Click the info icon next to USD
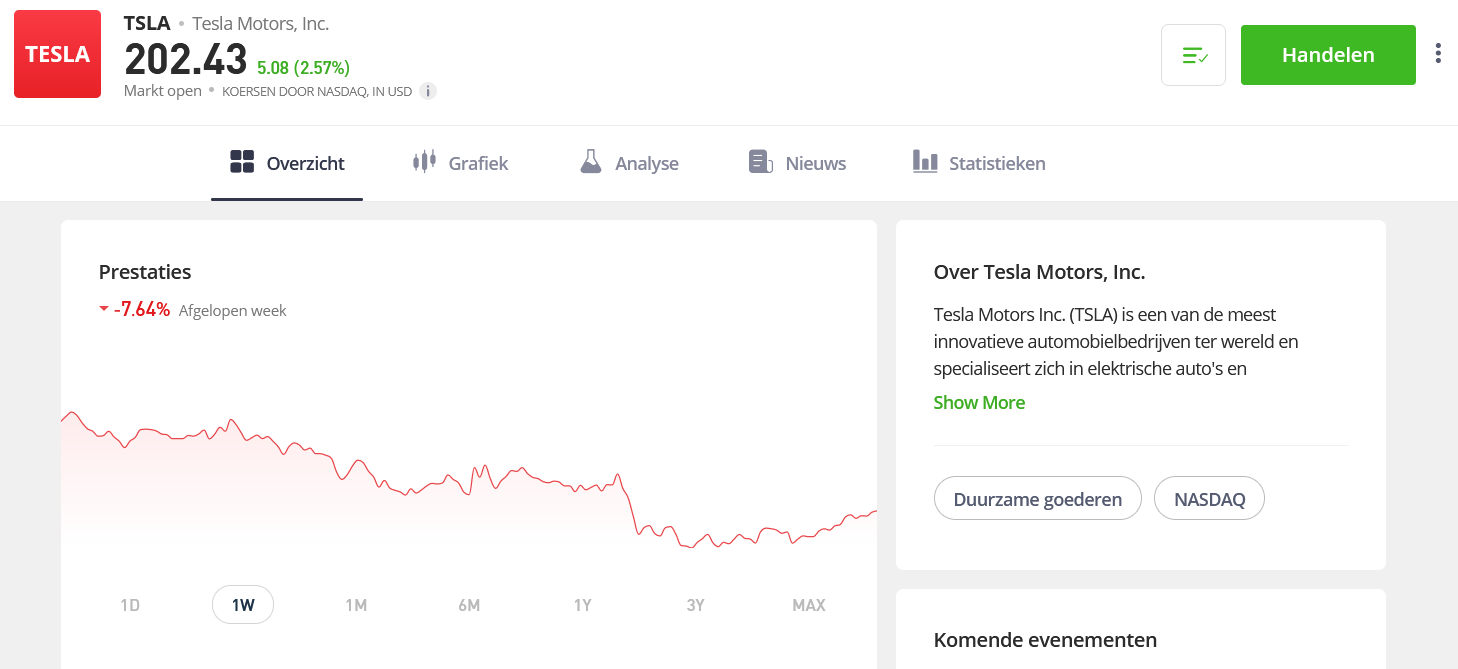This screenshot has height=669, width=1458. [428, 91]
